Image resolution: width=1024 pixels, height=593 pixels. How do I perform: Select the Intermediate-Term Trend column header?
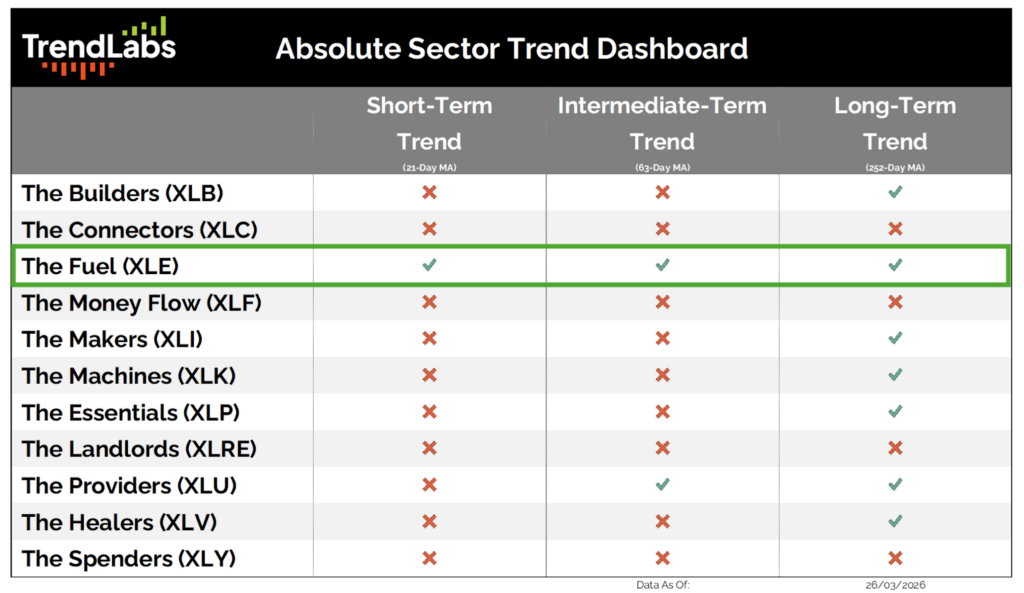(x=662, y=124)
